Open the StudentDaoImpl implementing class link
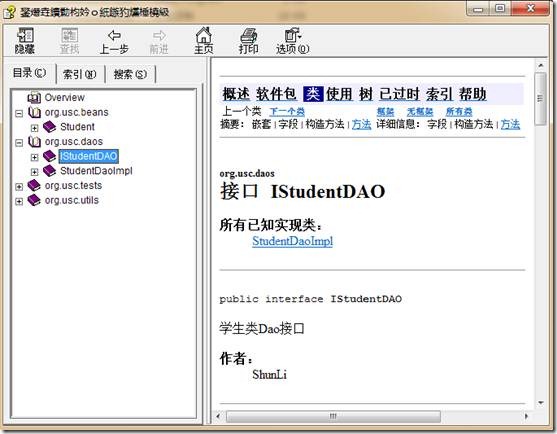Screen dimensions: 557x434 [x=293, y=241]
